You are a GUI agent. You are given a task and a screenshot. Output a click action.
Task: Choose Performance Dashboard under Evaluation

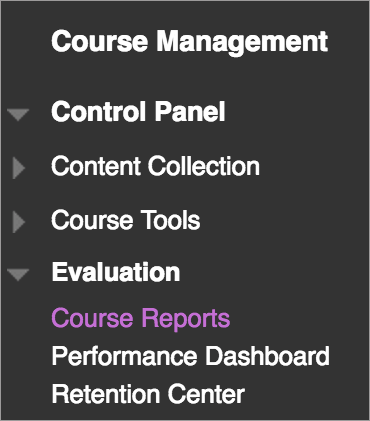190,356
